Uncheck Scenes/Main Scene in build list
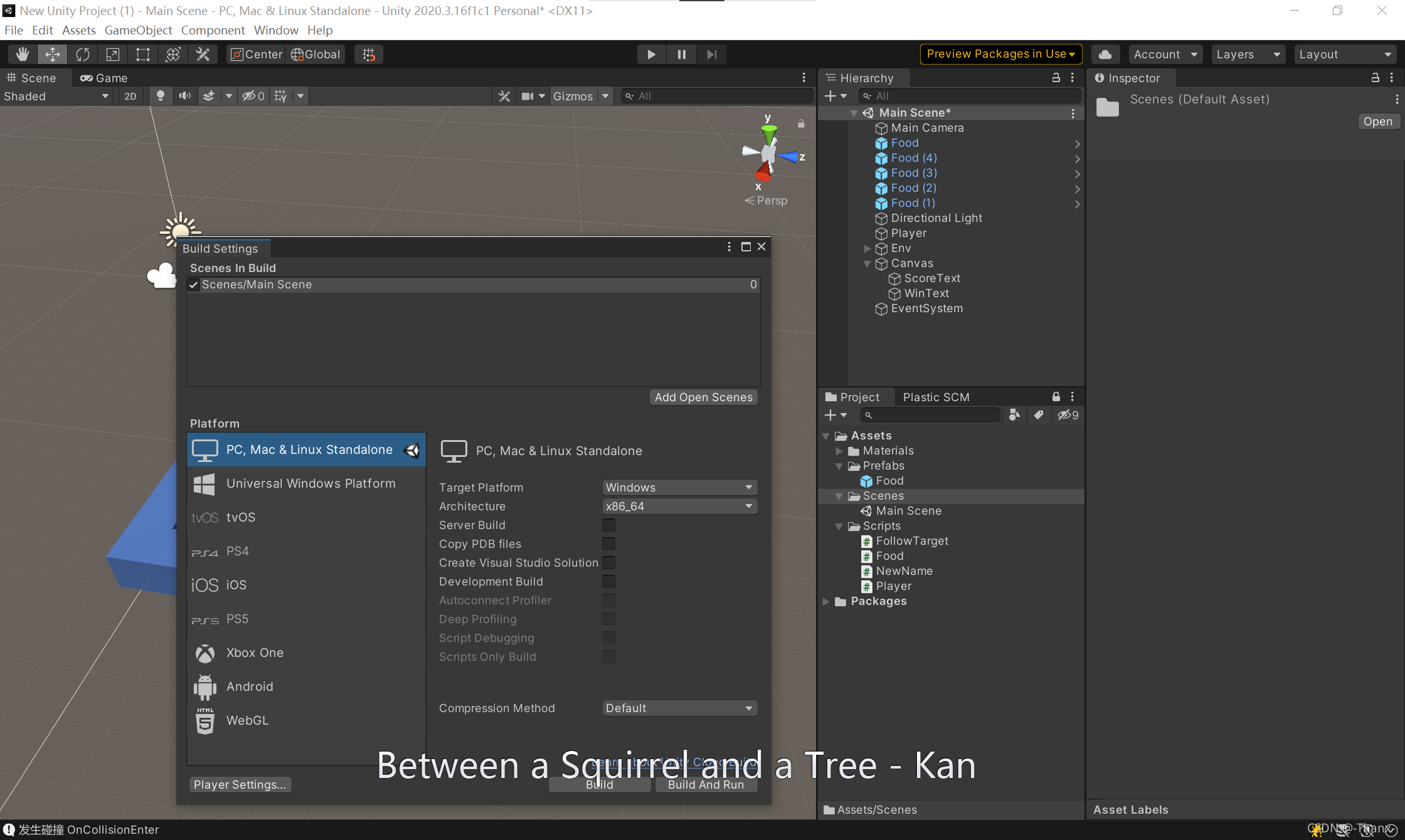The image size is (1405, 840). tap(194, 285)
